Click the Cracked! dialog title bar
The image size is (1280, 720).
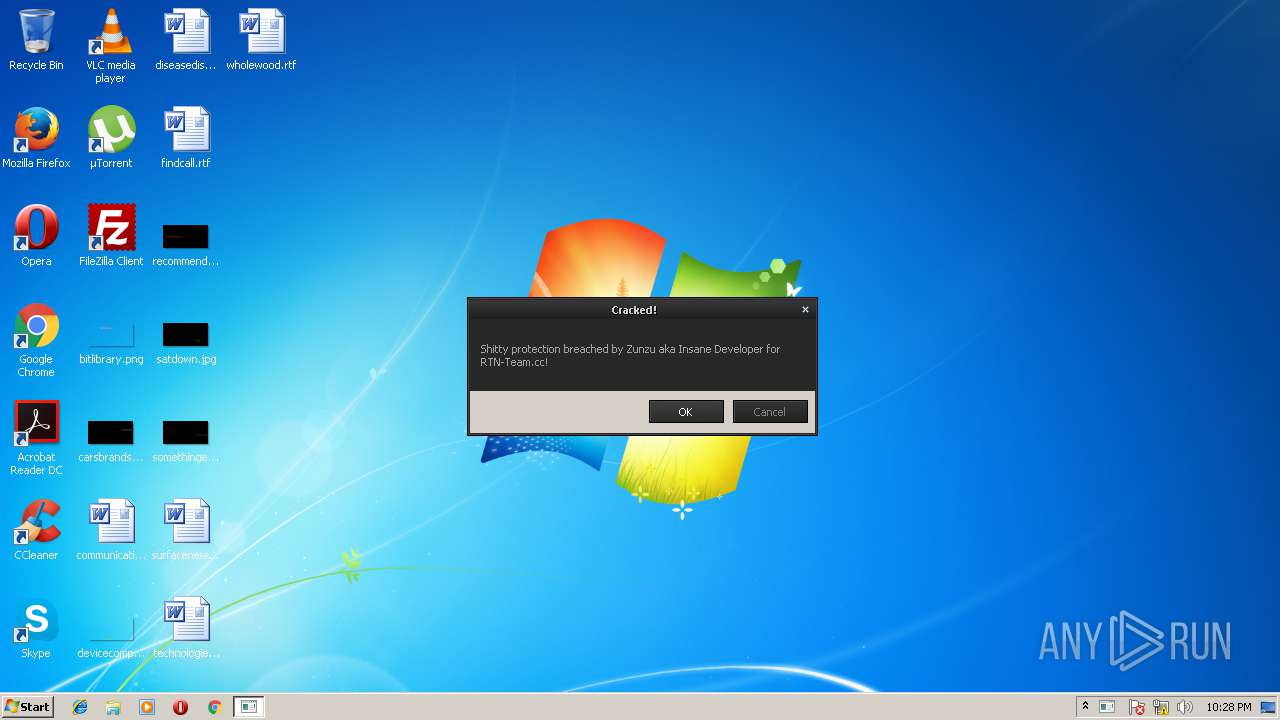[634, 310]
